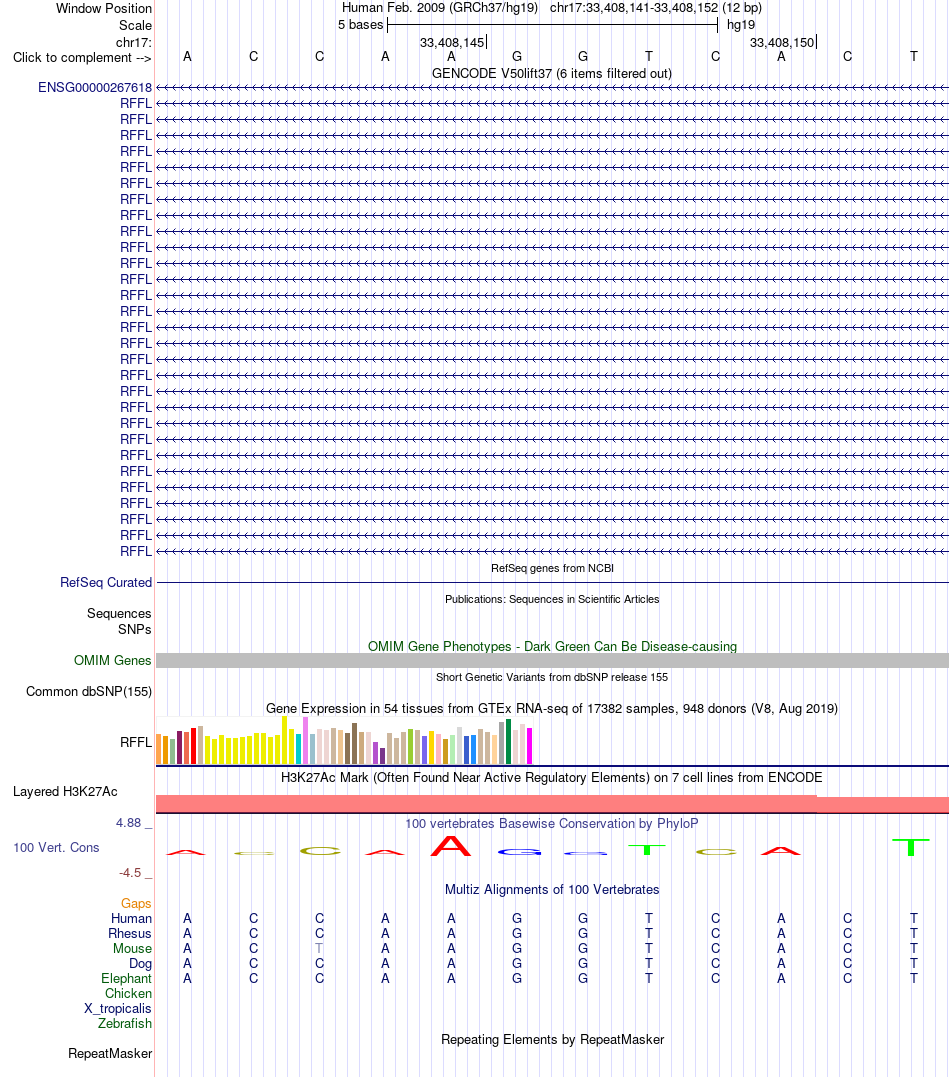Click the 33,408,145 ruler position

click(x=452, y=43)
